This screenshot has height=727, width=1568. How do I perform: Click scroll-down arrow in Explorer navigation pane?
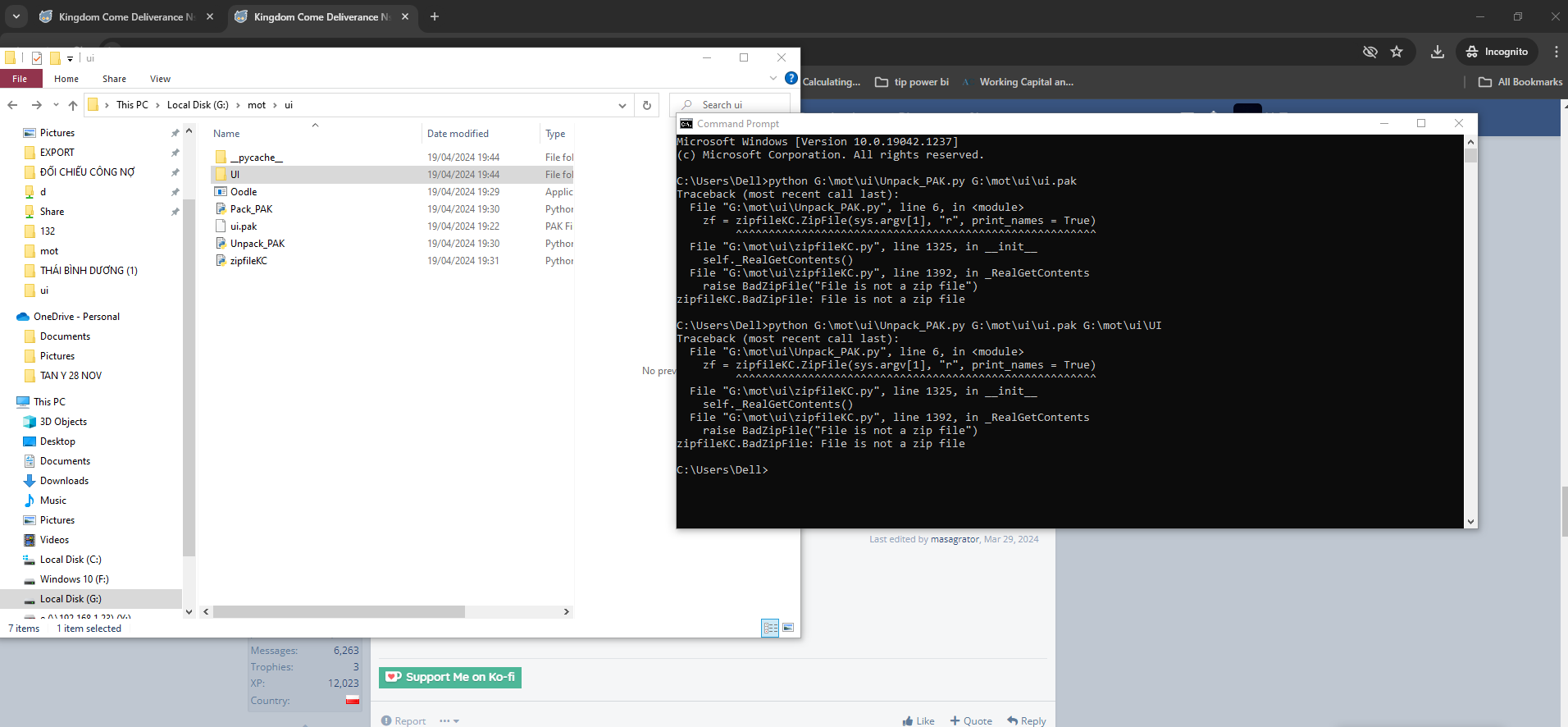pyautogui.click(x=189, y=611)
